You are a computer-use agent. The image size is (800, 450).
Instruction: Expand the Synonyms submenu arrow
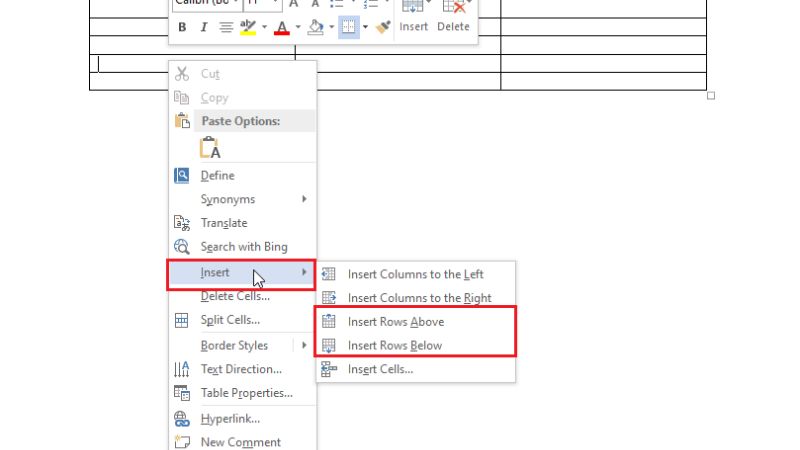coord(304,199)
